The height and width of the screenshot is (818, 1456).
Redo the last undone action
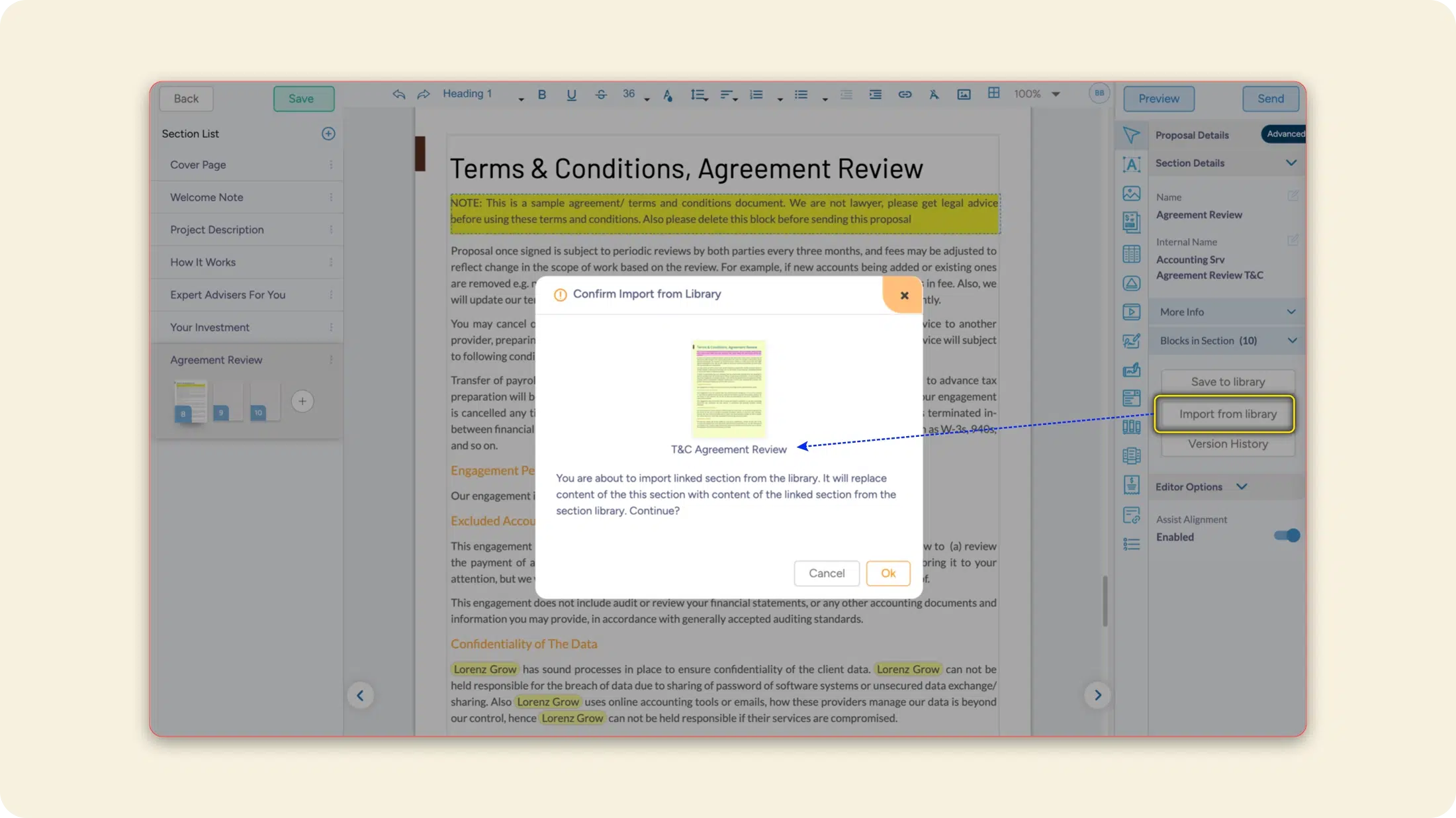423,94
